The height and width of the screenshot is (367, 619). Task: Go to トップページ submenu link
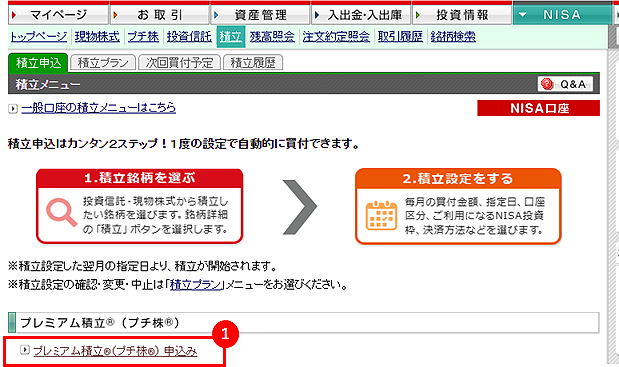(39, 37)
